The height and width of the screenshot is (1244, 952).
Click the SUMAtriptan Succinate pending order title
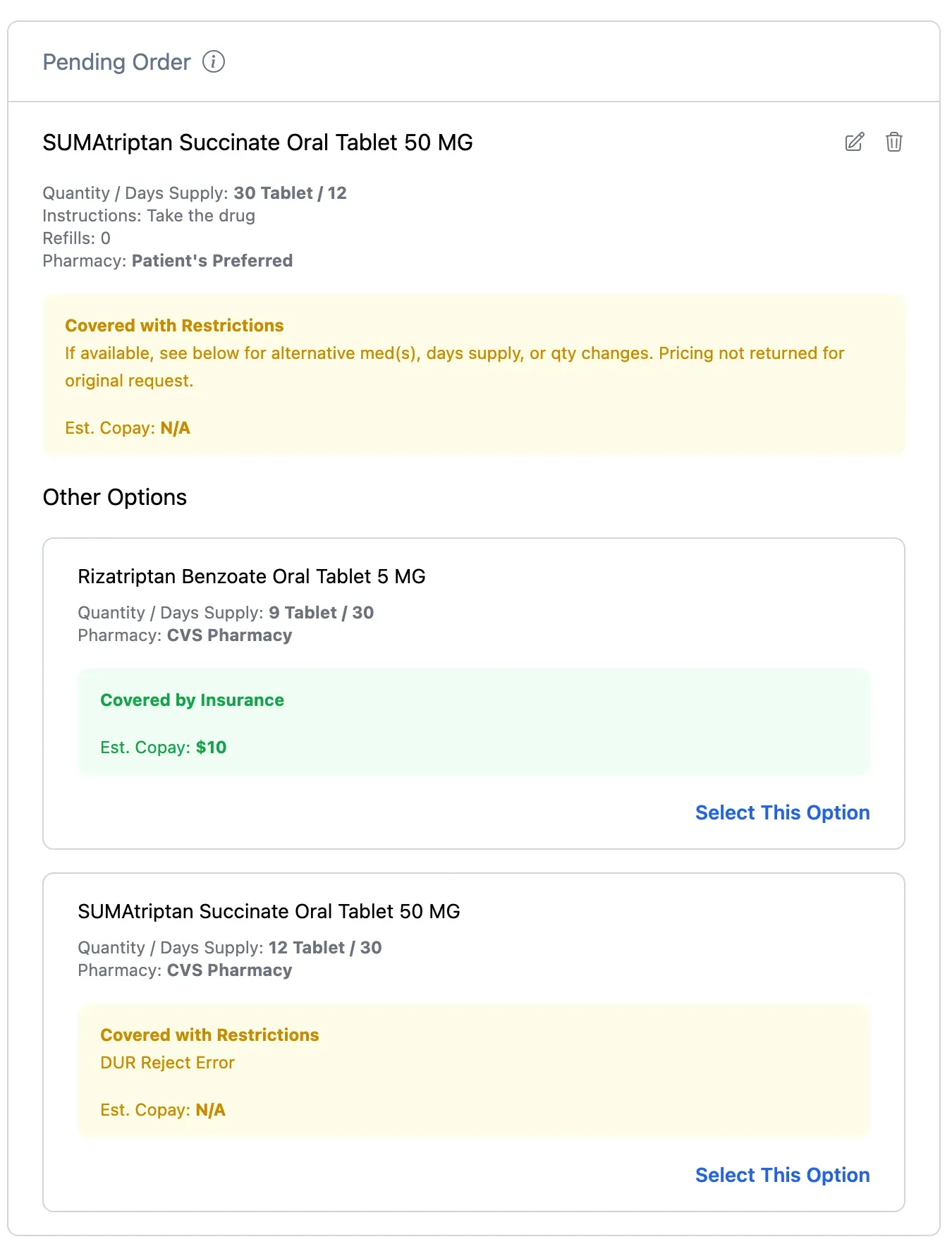(x=257, y=142)
